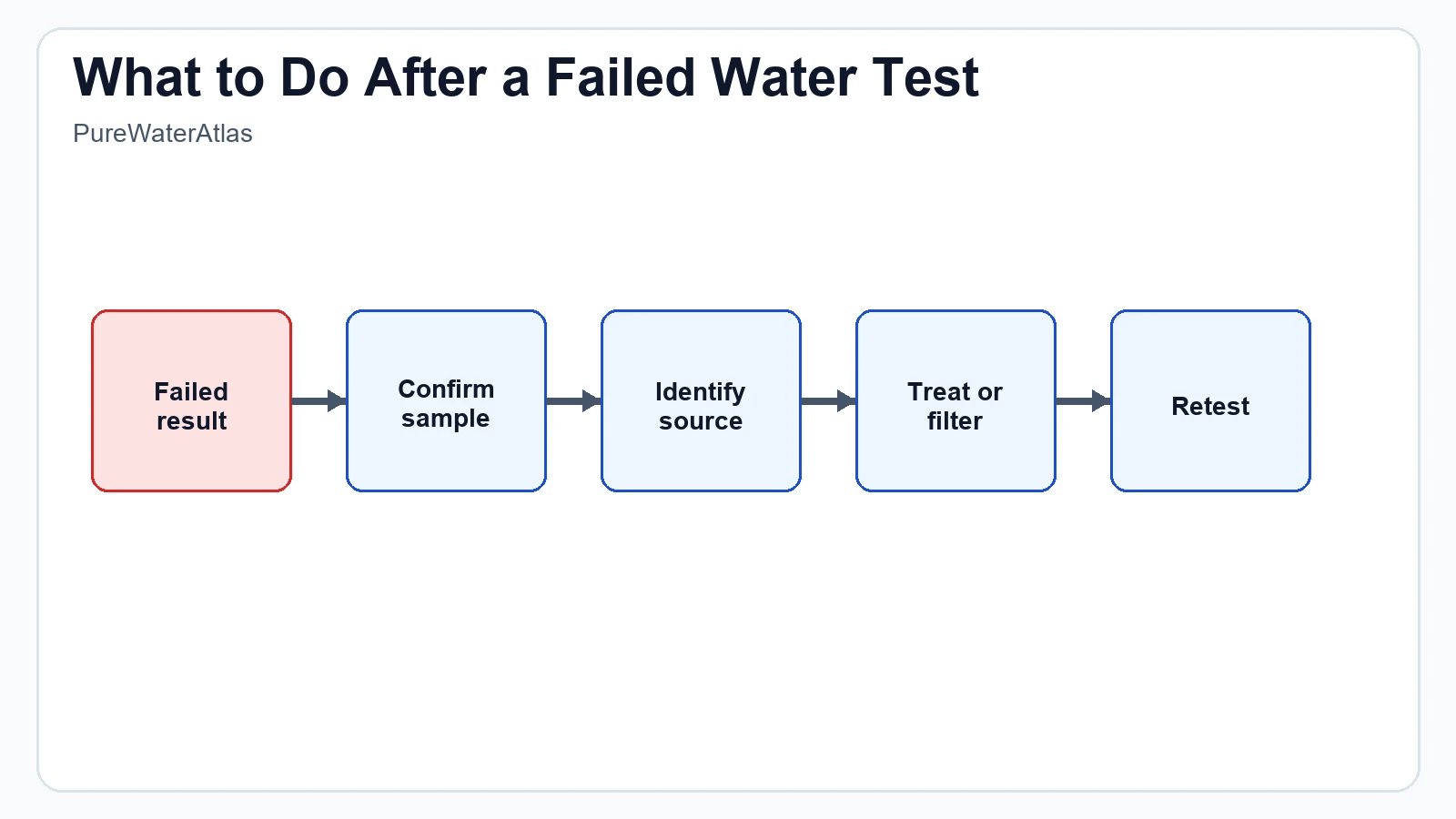The image size is (1456, 819).
Task: Select the Confirm sample step box
Action: click(446, 401)
